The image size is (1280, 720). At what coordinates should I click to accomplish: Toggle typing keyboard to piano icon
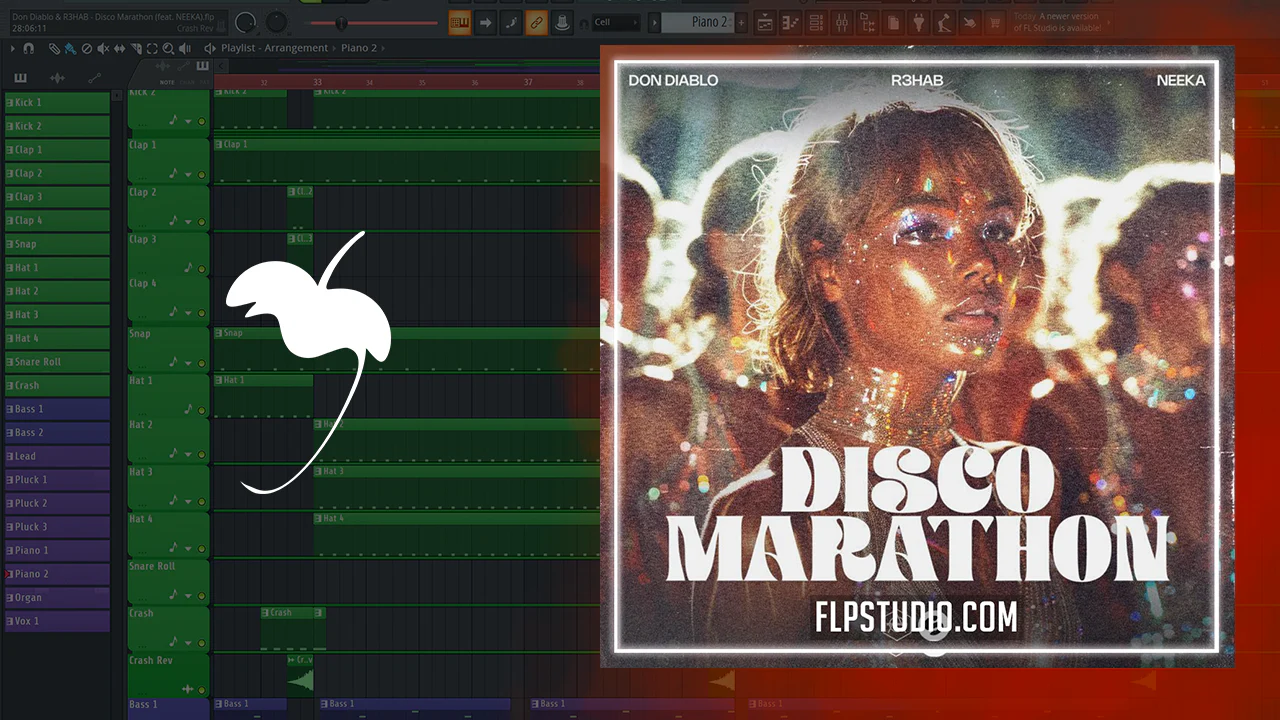(460, 22)
